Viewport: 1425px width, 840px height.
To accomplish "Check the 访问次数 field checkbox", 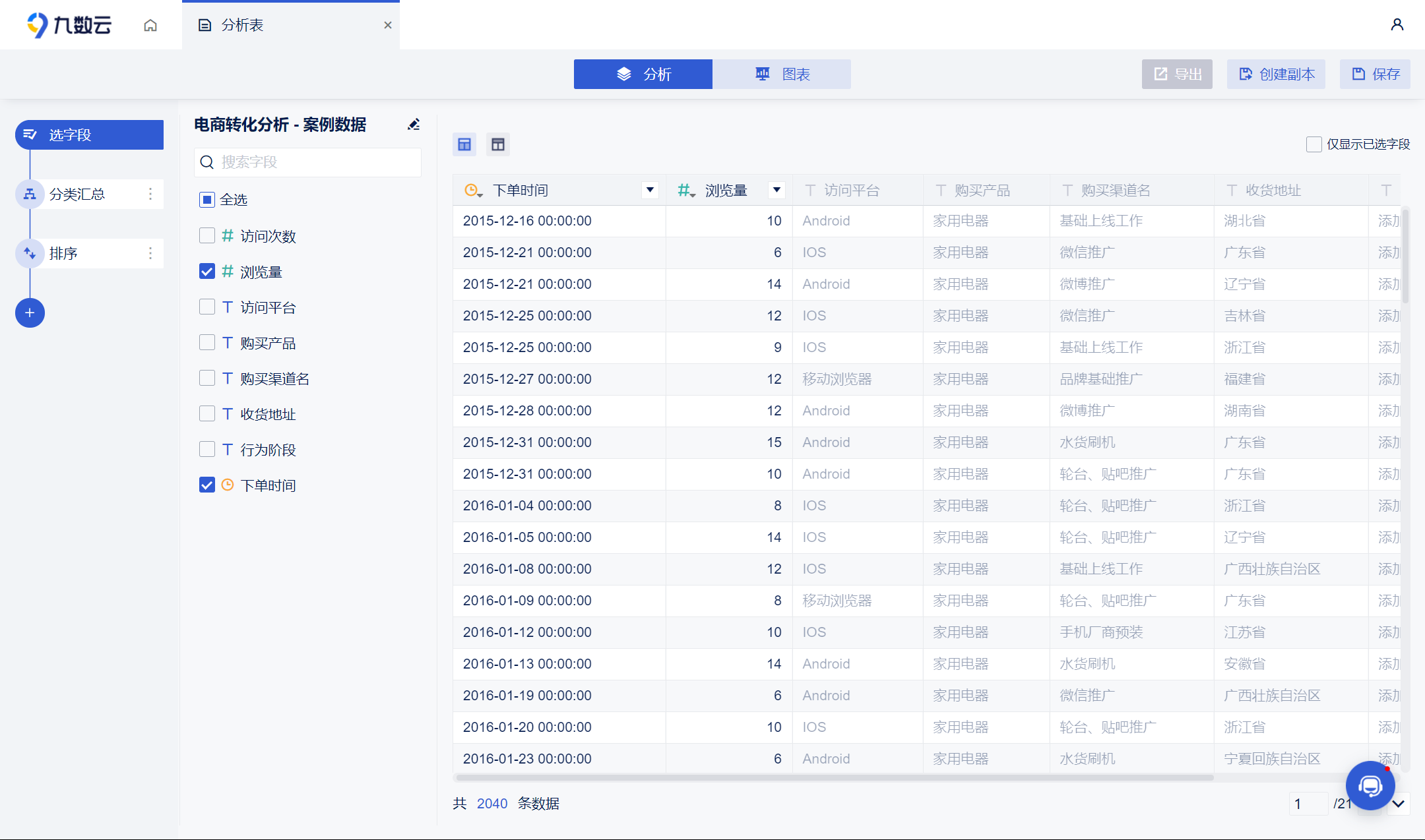I will 207,235.
